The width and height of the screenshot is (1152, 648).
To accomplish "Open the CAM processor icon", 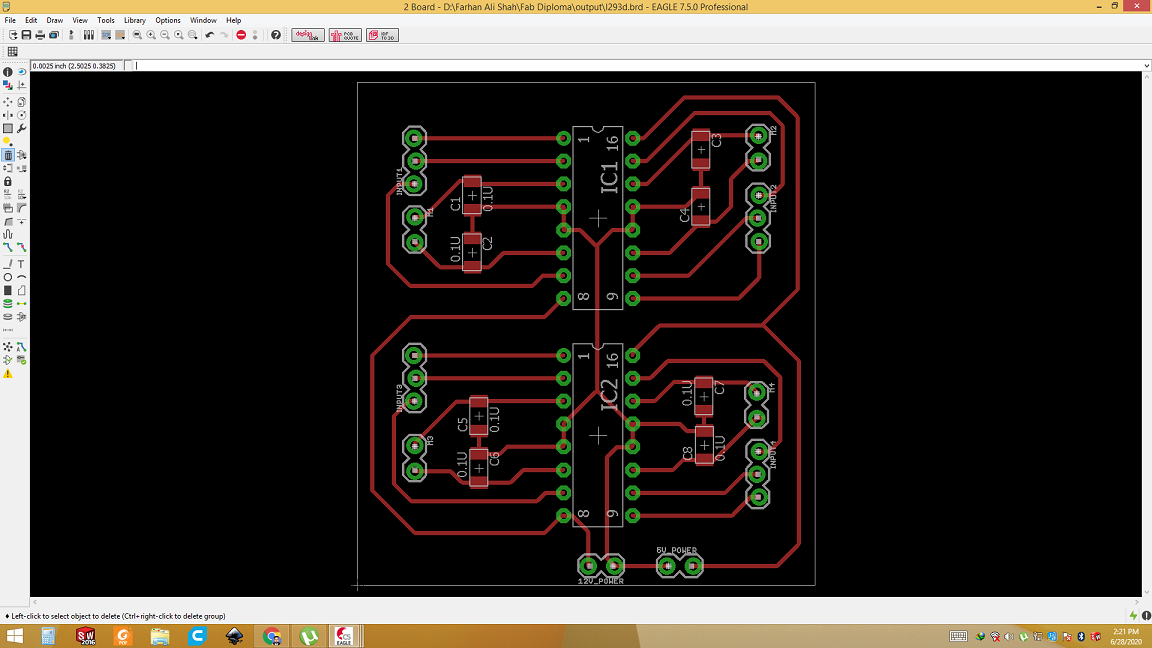I will (x=54, y=35).
